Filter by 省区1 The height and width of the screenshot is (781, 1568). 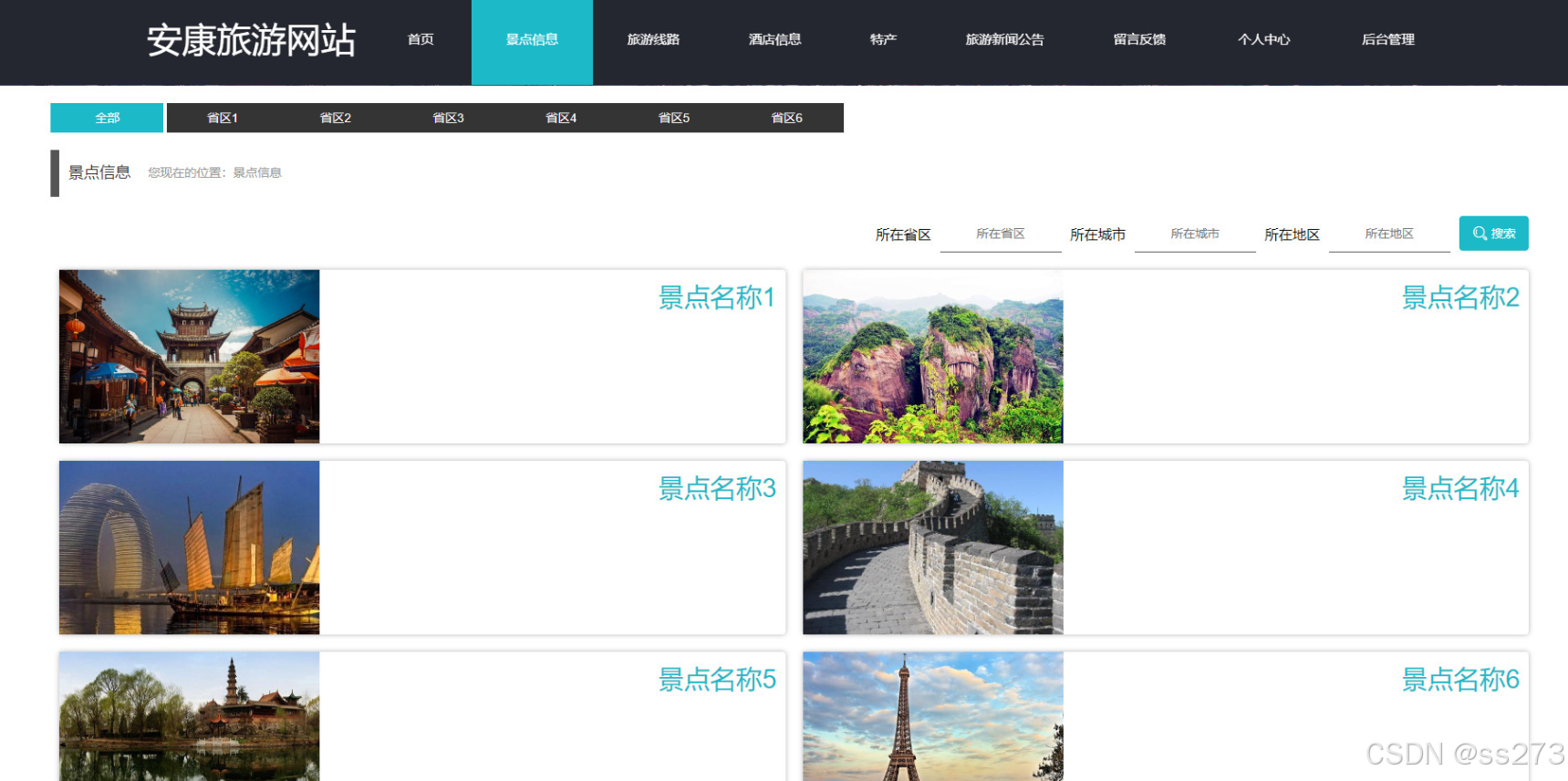pos(223,118)
